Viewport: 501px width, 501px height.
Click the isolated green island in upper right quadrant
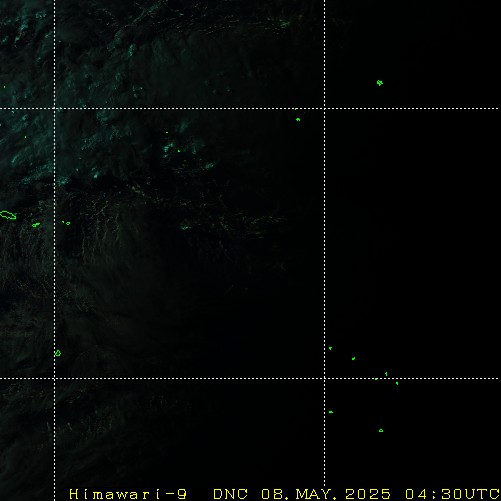coord(380,83)
